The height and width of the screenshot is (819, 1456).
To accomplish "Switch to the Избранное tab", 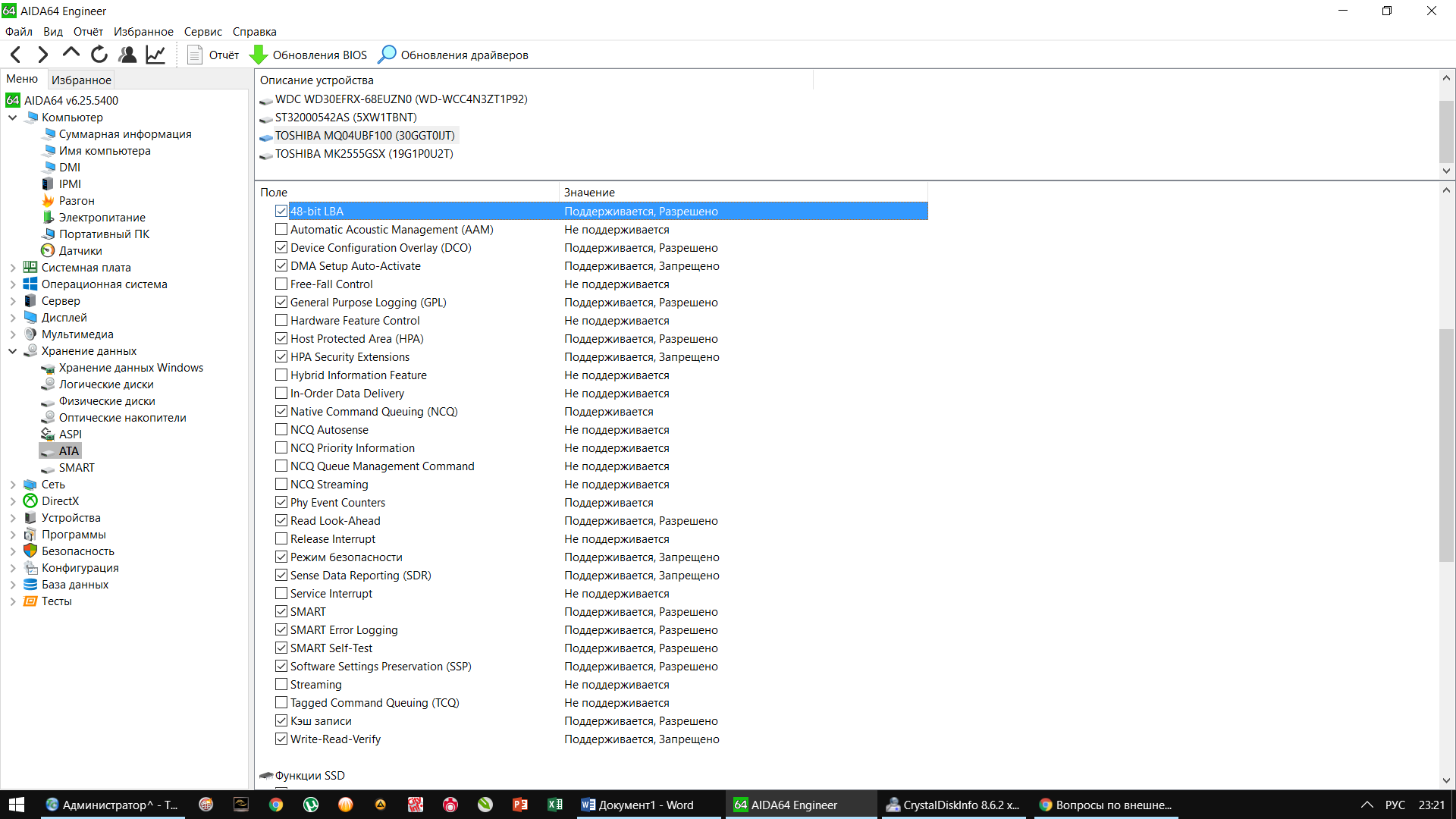I will [81, 80].
